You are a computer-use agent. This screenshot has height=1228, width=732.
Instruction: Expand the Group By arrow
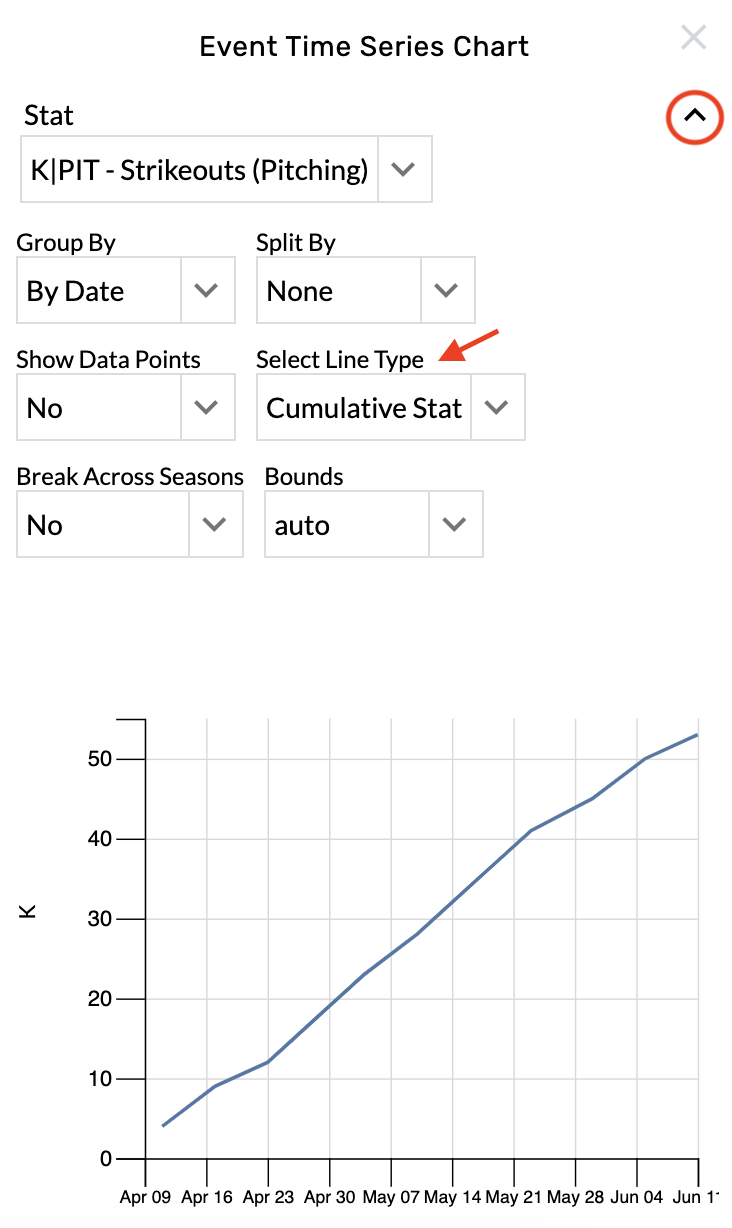coord(207,291)
